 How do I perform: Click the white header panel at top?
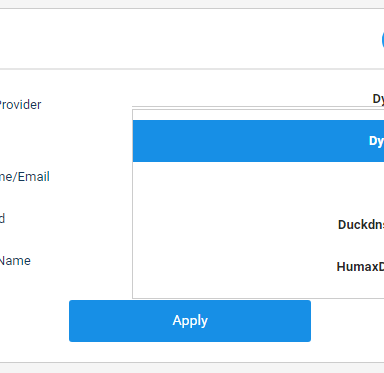pyautogui.click(x=190, y=39)
